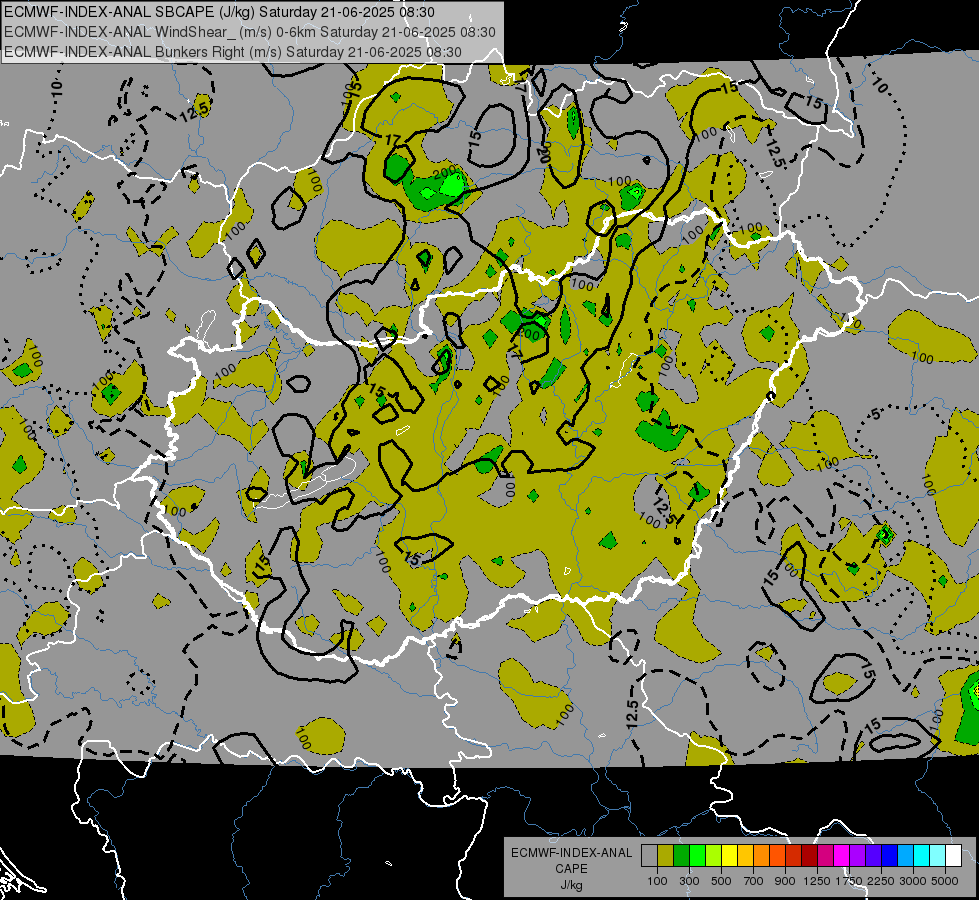Click the dark red swatch in CAPE legend
Viewport: 979px width, 900px height.
tap(809, 856)
